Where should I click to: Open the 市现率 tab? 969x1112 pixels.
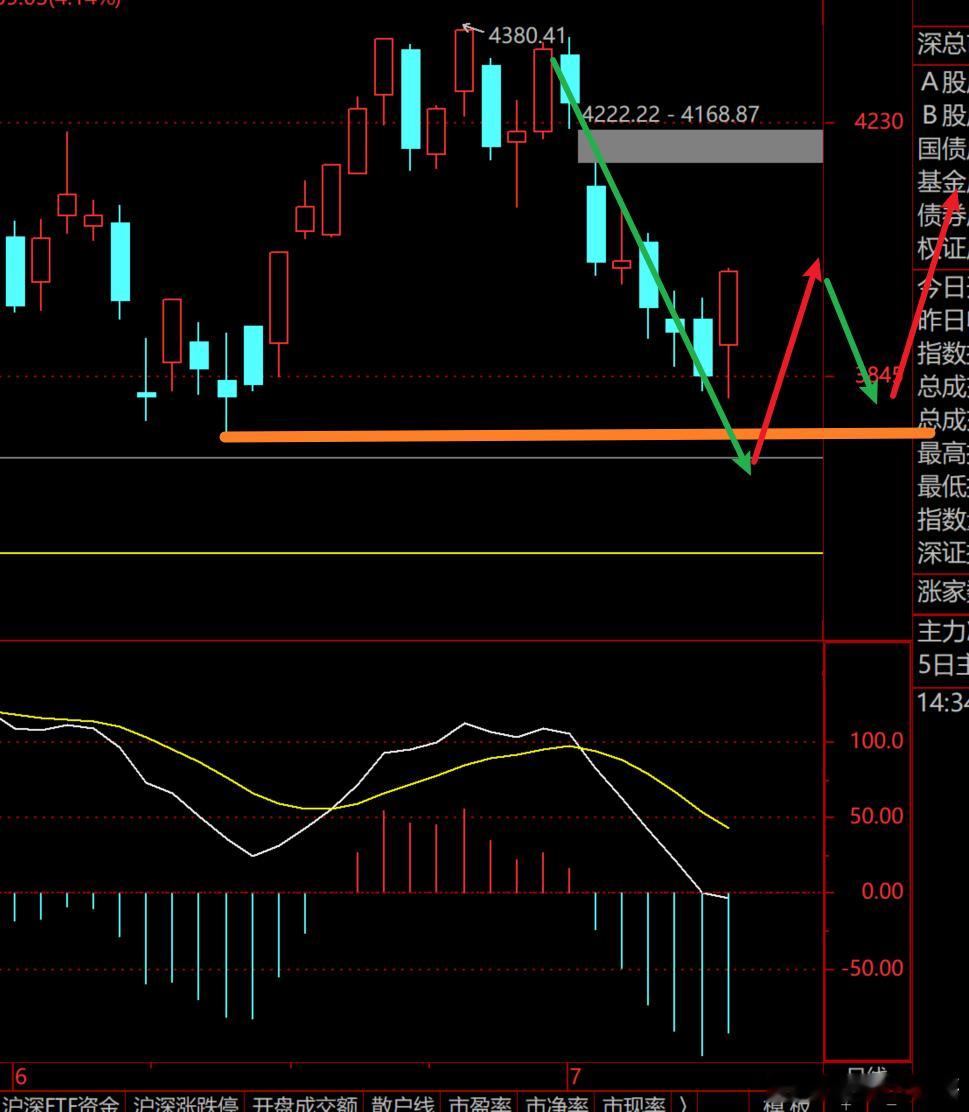(633, 1103)
